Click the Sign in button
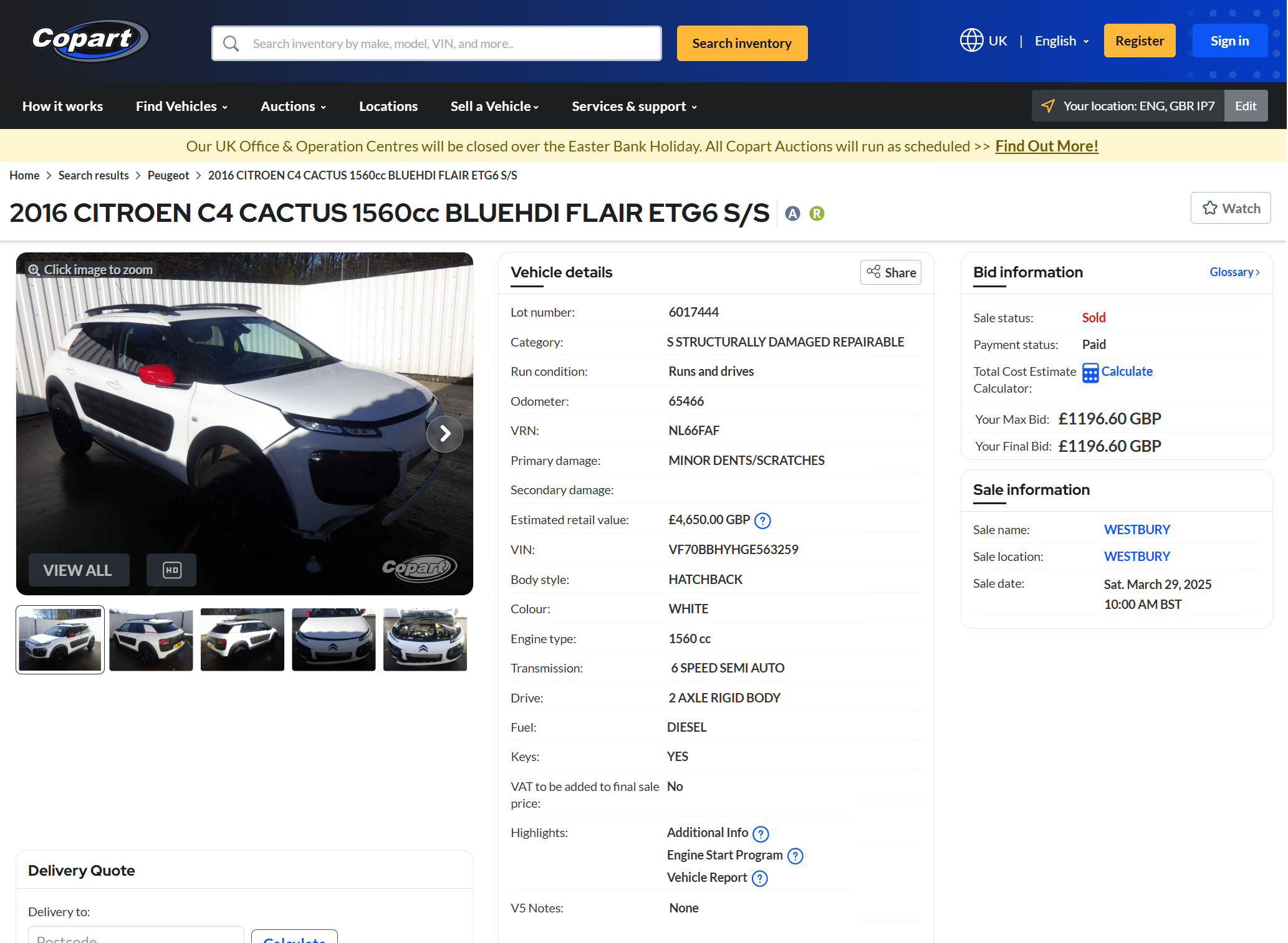This screenshot has height=943, width=1288. [1229, 41]
